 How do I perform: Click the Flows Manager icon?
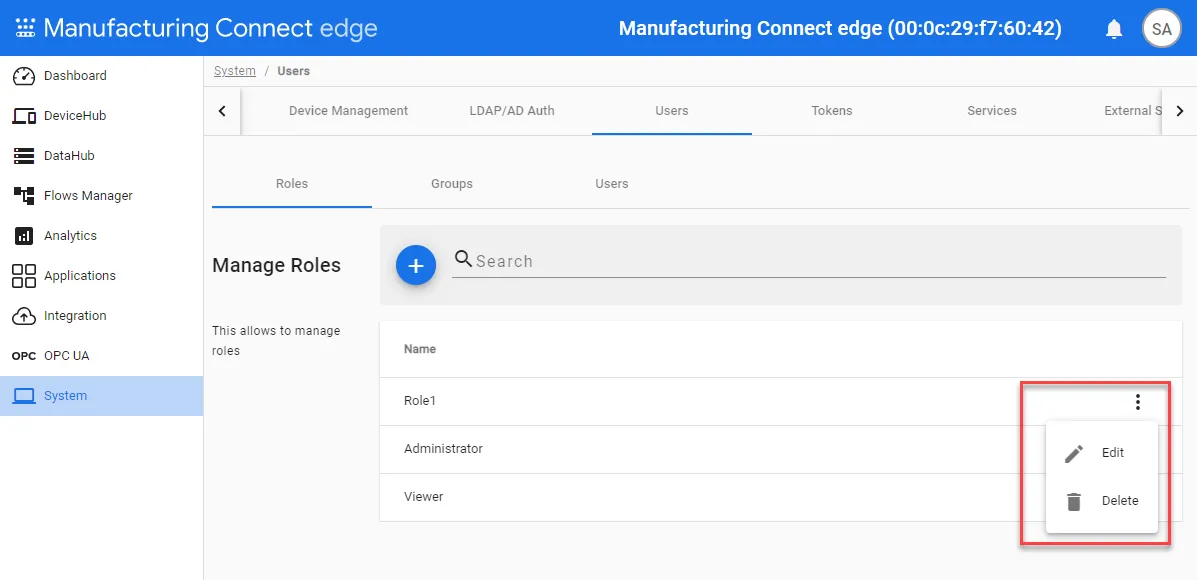pos(24,195)
